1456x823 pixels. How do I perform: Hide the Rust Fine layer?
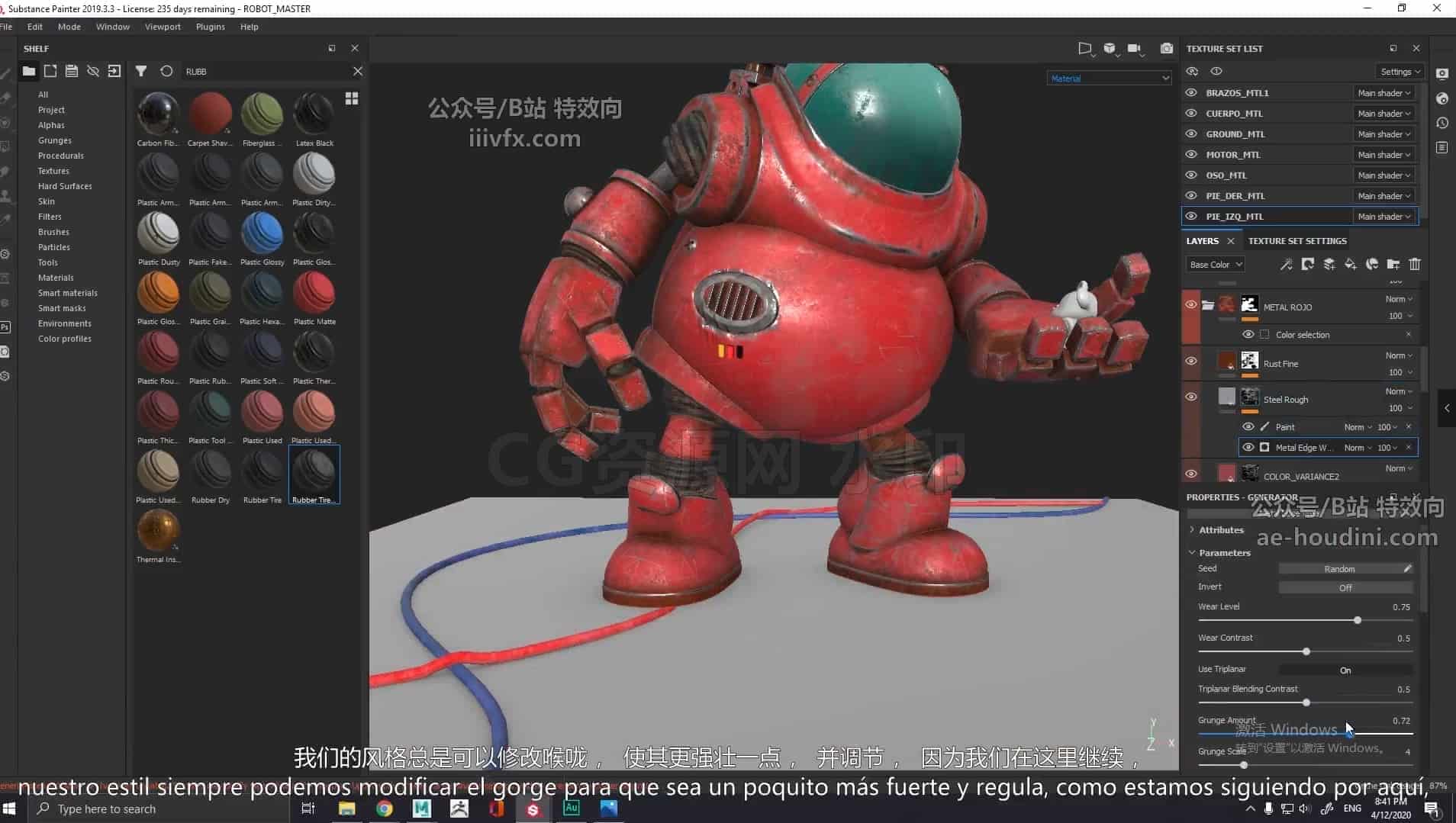[x=1191, y=361]
